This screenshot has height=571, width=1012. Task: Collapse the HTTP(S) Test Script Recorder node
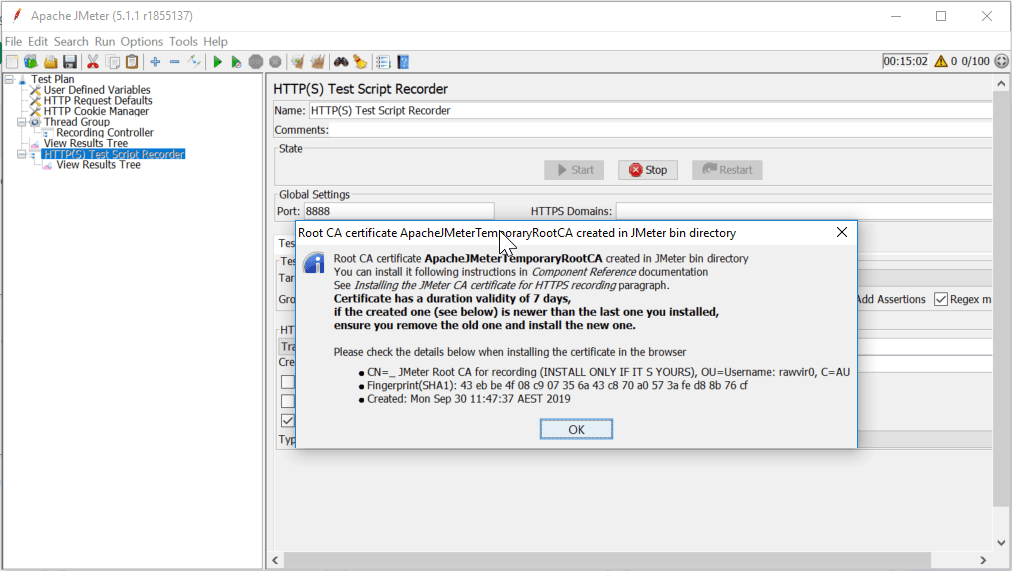pos(22,154)
